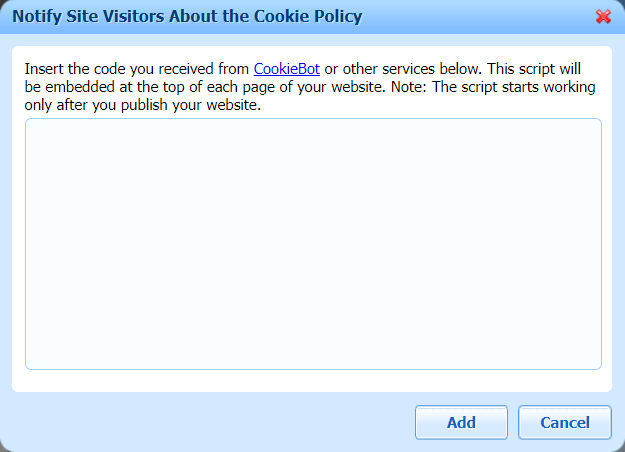The image size is (625, 452).
Task: Click the dialog title text
Action: click(187, 17)
